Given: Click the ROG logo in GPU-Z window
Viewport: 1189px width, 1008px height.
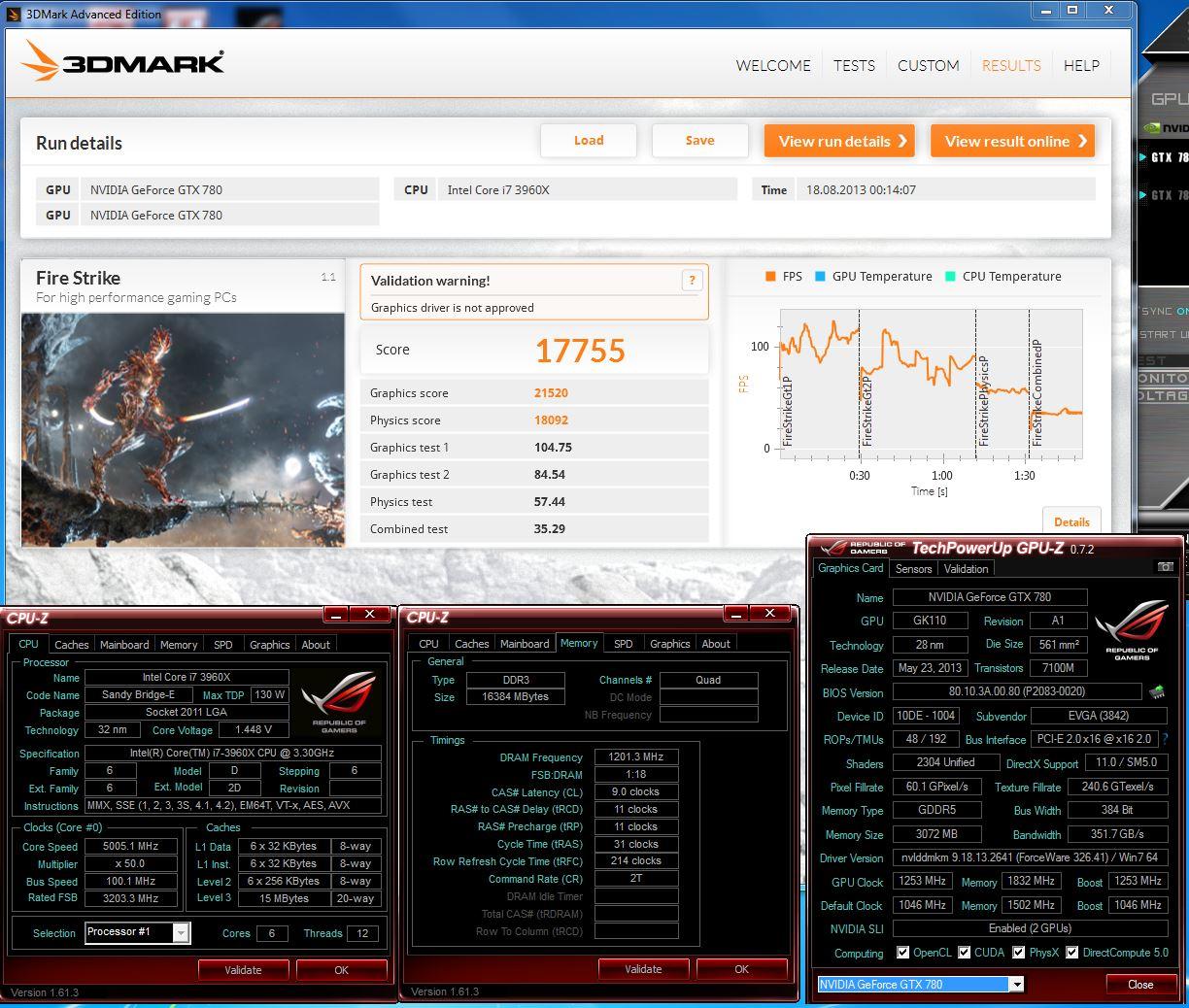Looking at the screenshot, I should [x=1132, y=630].
